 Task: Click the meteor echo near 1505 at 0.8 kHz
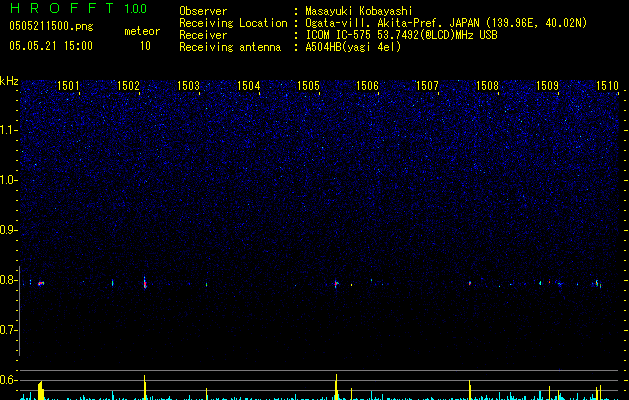tap(336, 284)
